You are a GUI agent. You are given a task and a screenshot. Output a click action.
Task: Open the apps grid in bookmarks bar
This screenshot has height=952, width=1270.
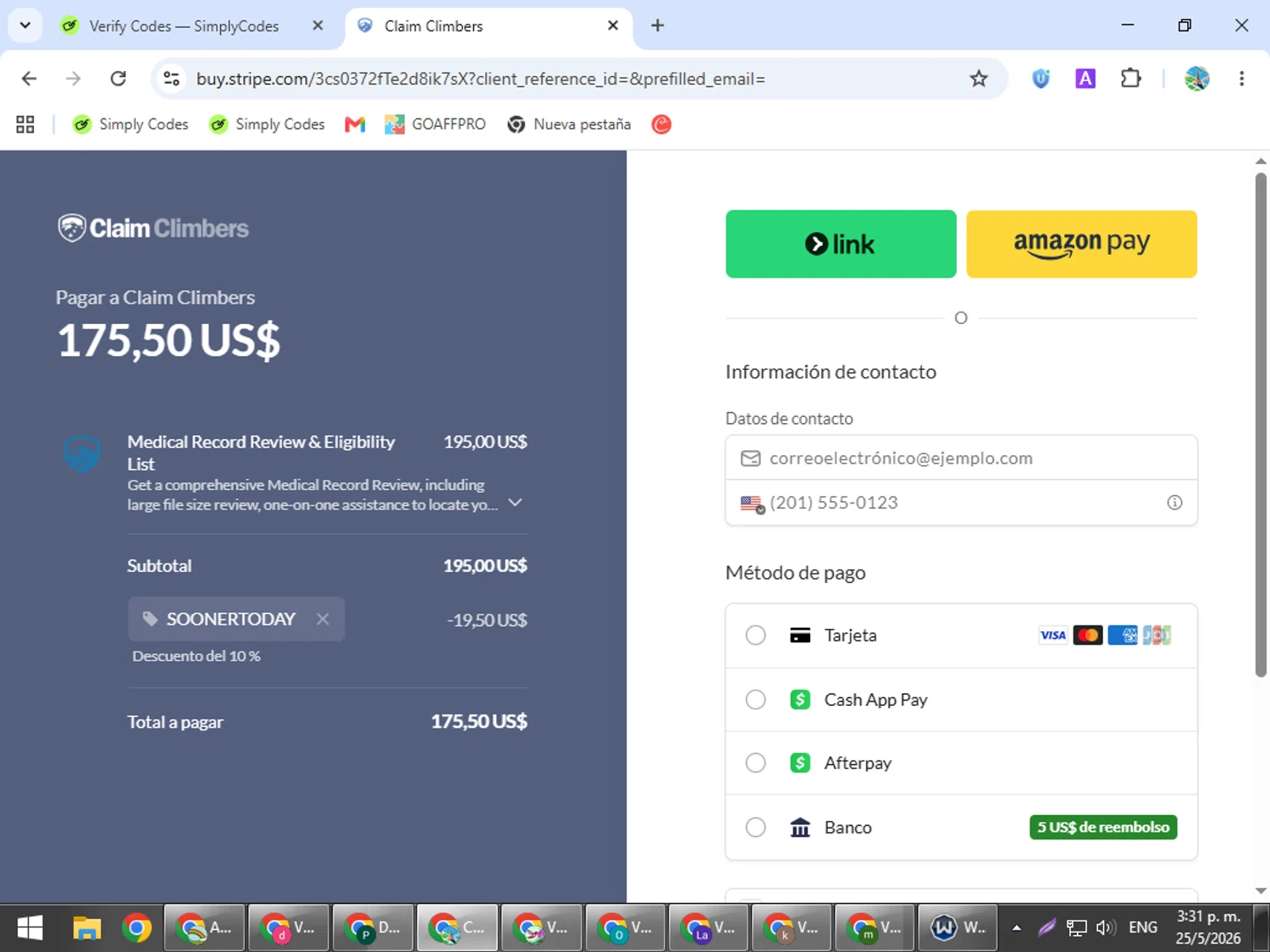coord(25,124)
